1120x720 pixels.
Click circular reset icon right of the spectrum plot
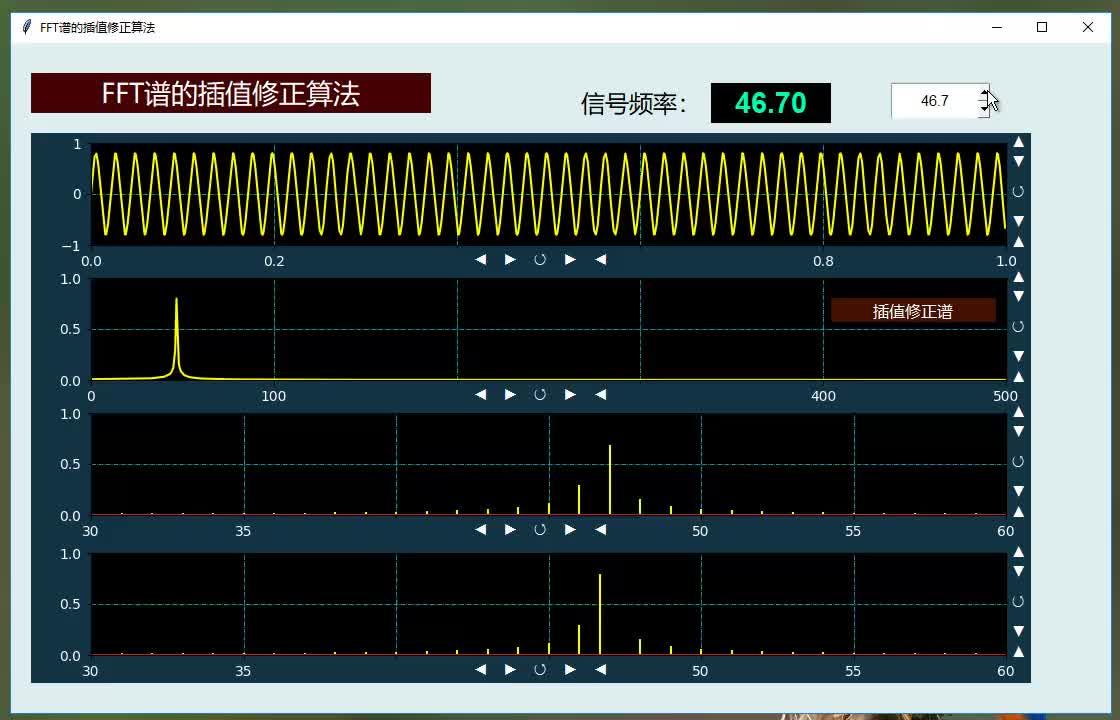pos(1018,326)
